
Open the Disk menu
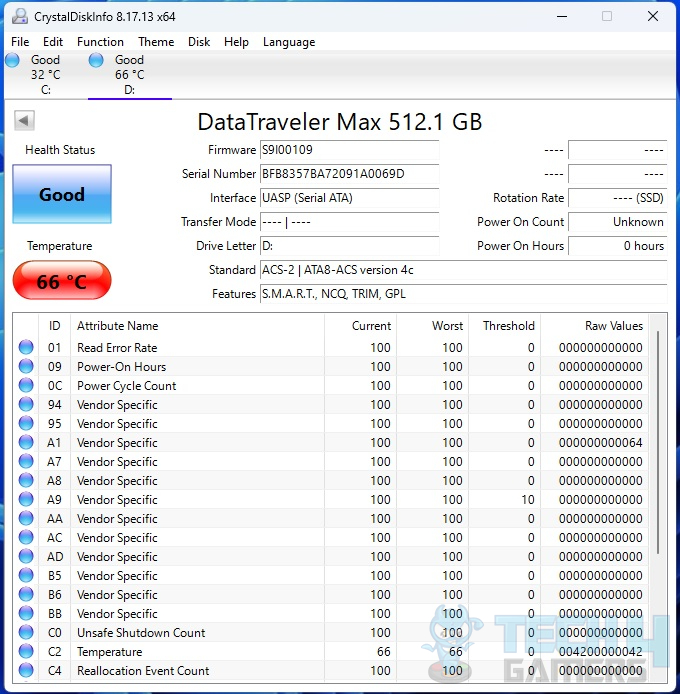199,42
